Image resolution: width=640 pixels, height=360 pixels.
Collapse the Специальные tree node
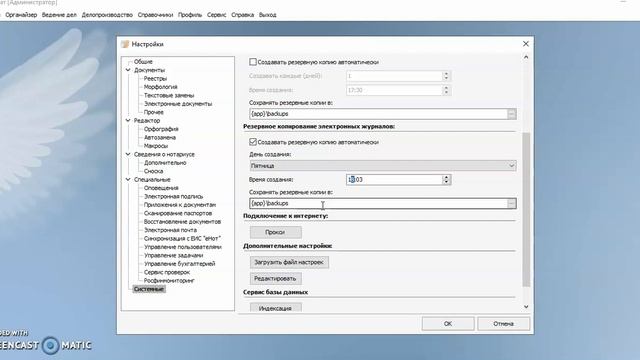click(128, 180)
